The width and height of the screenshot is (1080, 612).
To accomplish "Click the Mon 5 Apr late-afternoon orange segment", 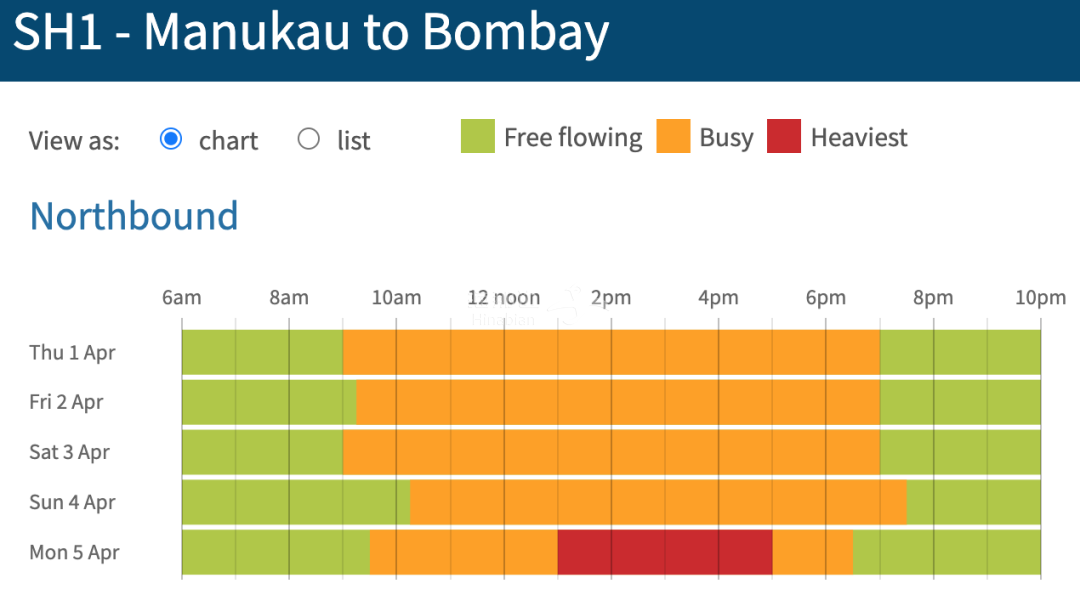I will click(x=813, y=552).
